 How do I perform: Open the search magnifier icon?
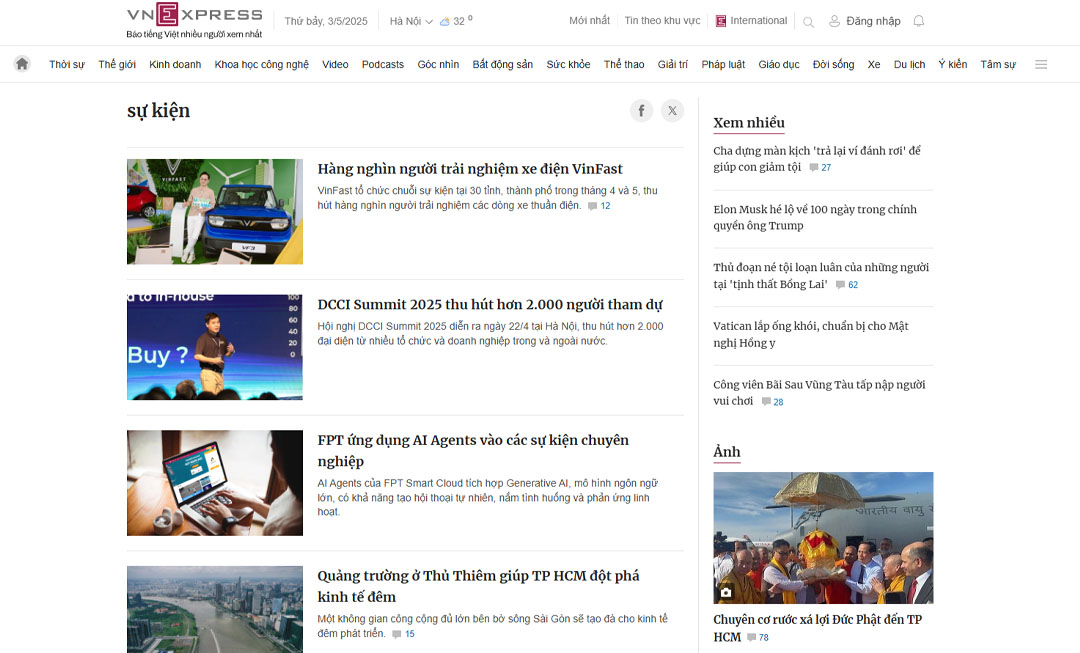[808, 22]
